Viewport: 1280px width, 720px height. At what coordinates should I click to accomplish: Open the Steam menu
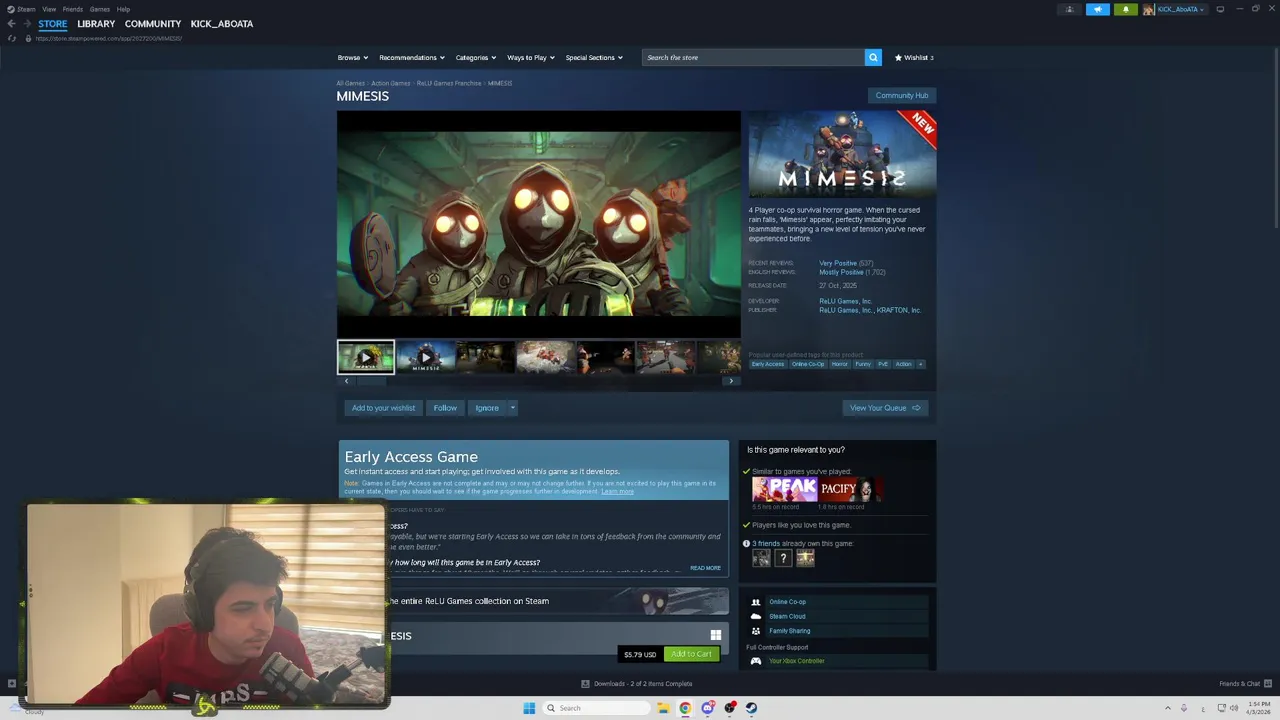tap(21, 9)
